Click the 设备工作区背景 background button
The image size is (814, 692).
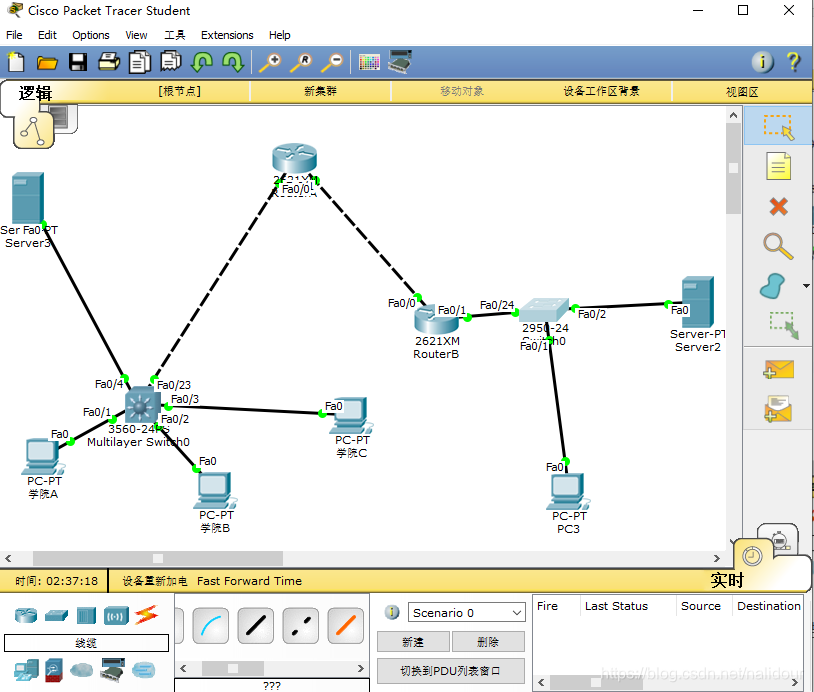pos(602,91)
